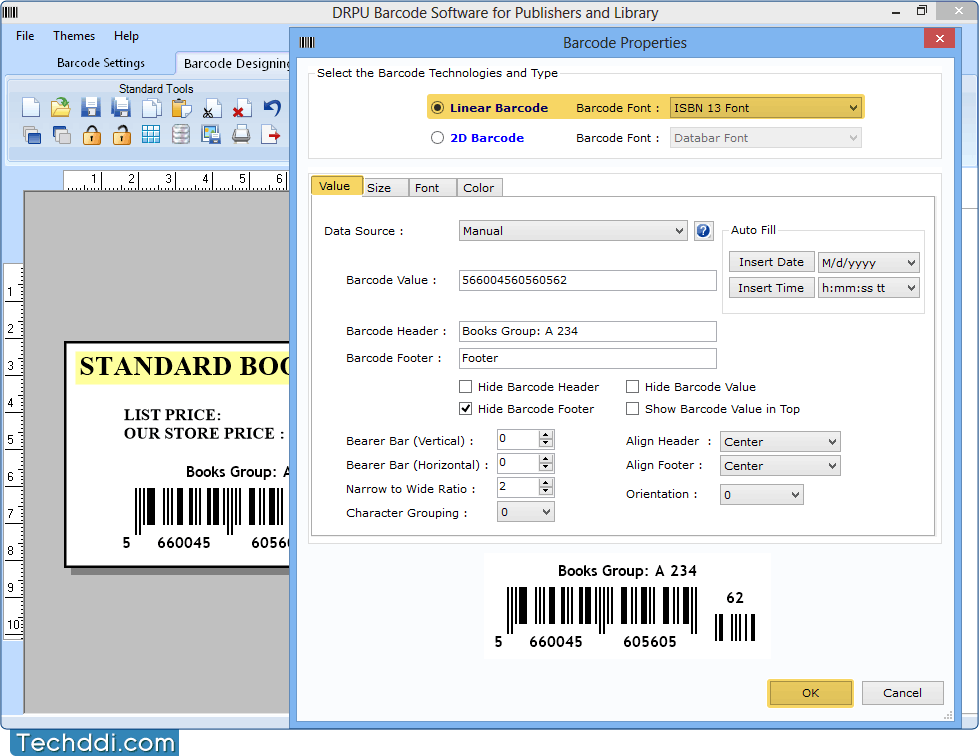Open the Align Header dropdown
The width and height of the screenshot is (979, 756).
click(780, 441)
